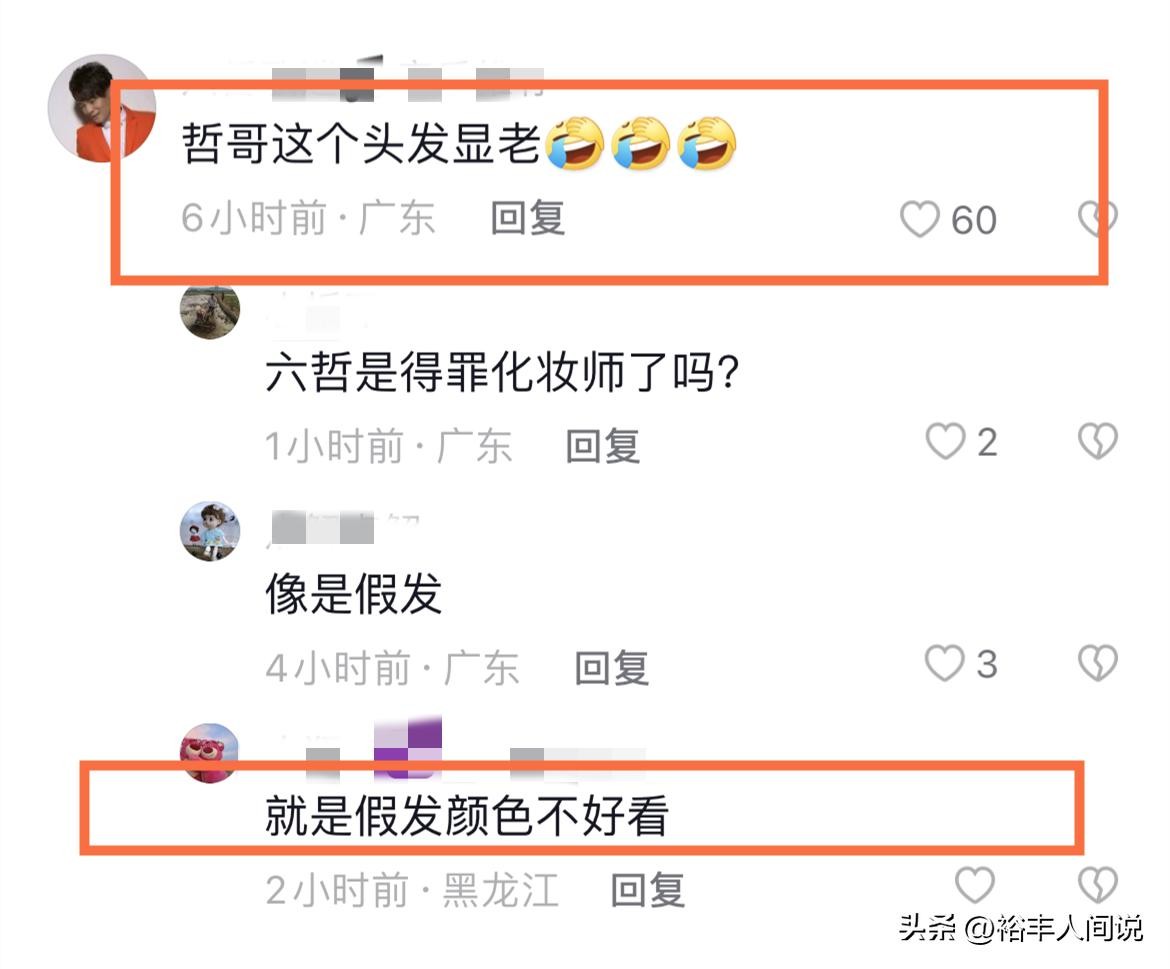Open the 头条 @裕丰人间说 watermark
This screenshot has width=1170, height=969.
point(1020,928)
